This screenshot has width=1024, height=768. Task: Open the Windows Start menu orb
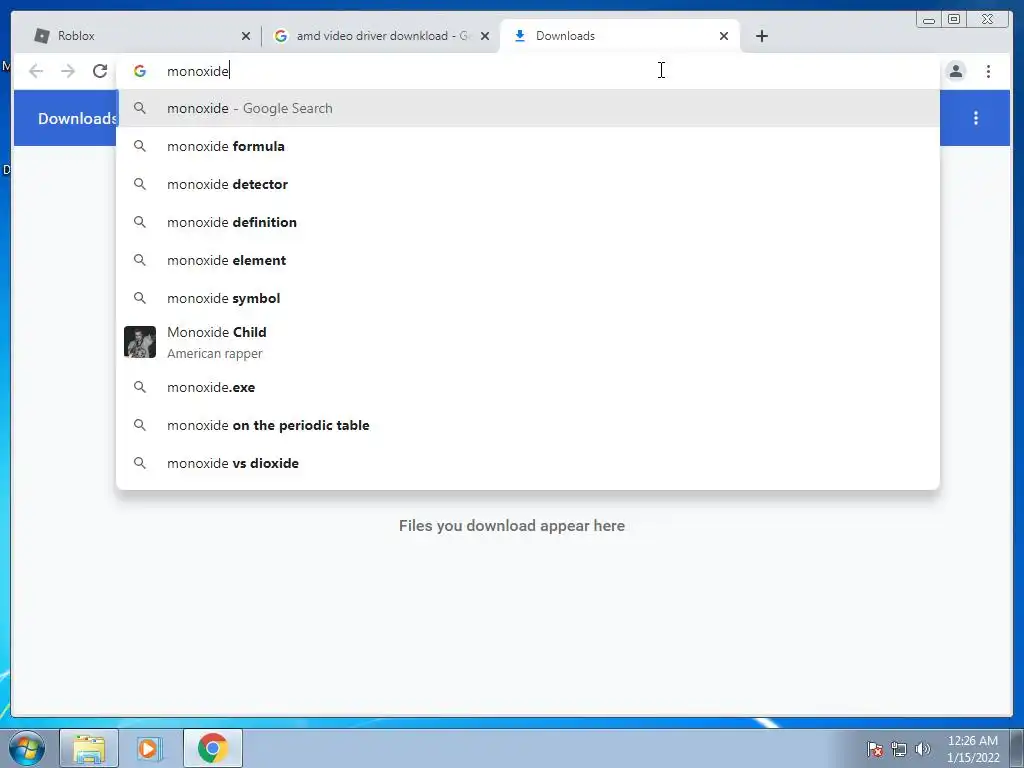pos(27,748)
